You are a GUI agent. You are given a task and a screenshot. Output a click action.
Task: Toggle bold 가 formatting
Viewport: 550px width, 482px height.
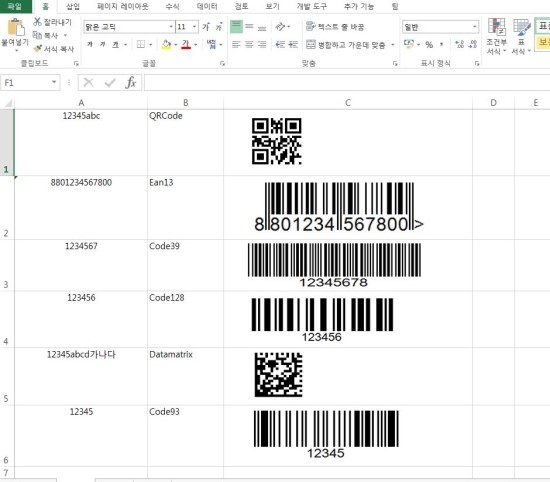(90, 44)
